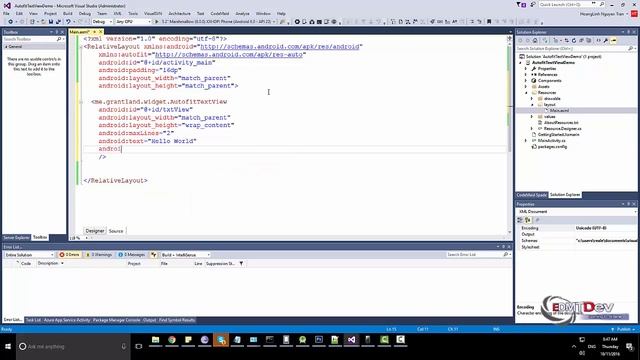640x360 pixels.
Task: Toggle auto-hide pin on Toolbox panel
Action: click(x=57, y=32)
